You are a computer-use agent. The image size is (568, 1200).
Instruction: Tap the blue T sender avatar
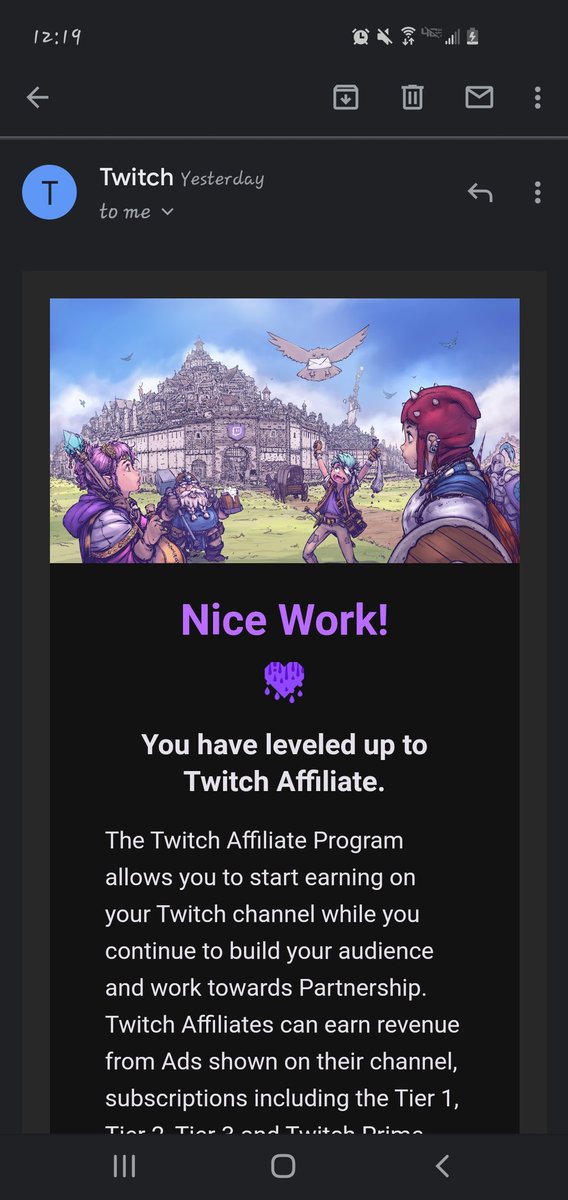49,193
